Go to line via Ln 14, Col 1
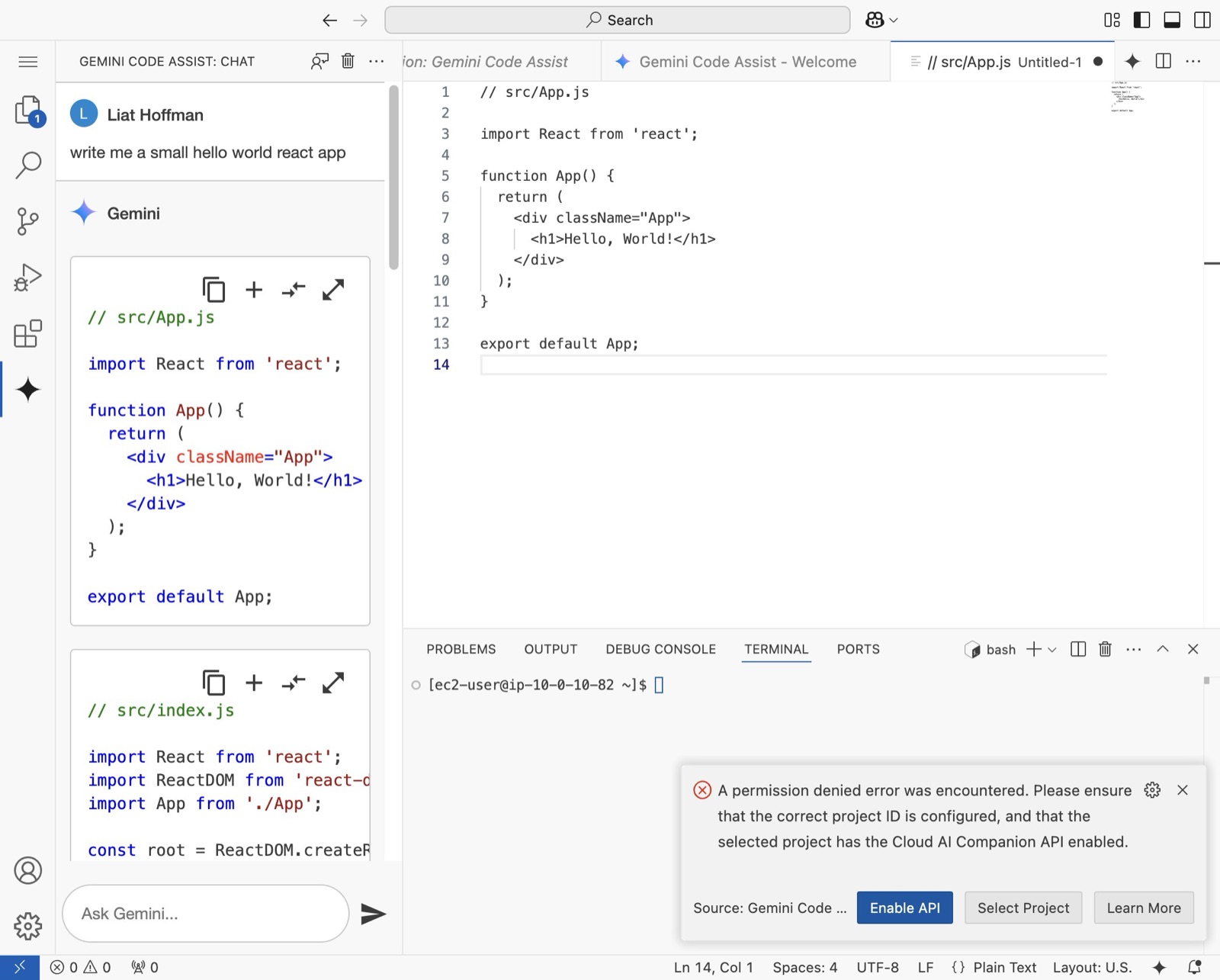 click(x=713, y=967)
